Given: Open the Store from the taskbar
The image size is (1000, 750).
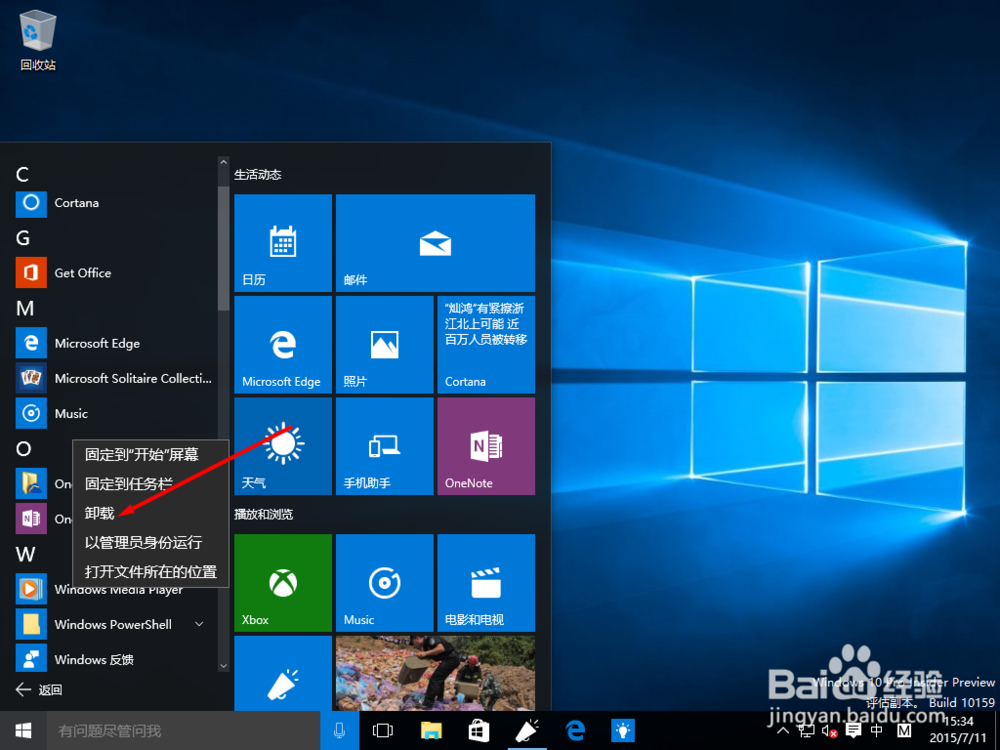Looking at the screenshot, I should point(479,730).
